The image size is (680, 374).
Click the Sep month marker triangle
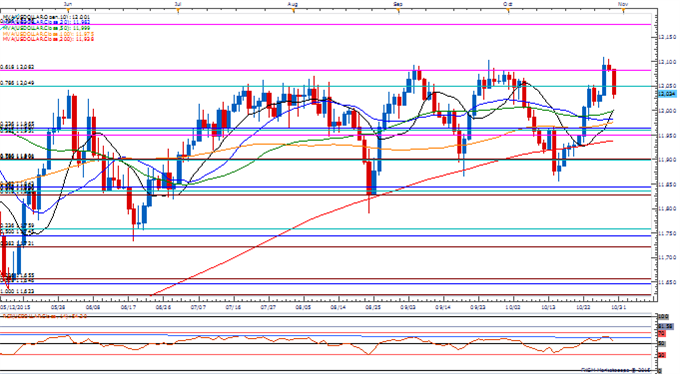399,11
